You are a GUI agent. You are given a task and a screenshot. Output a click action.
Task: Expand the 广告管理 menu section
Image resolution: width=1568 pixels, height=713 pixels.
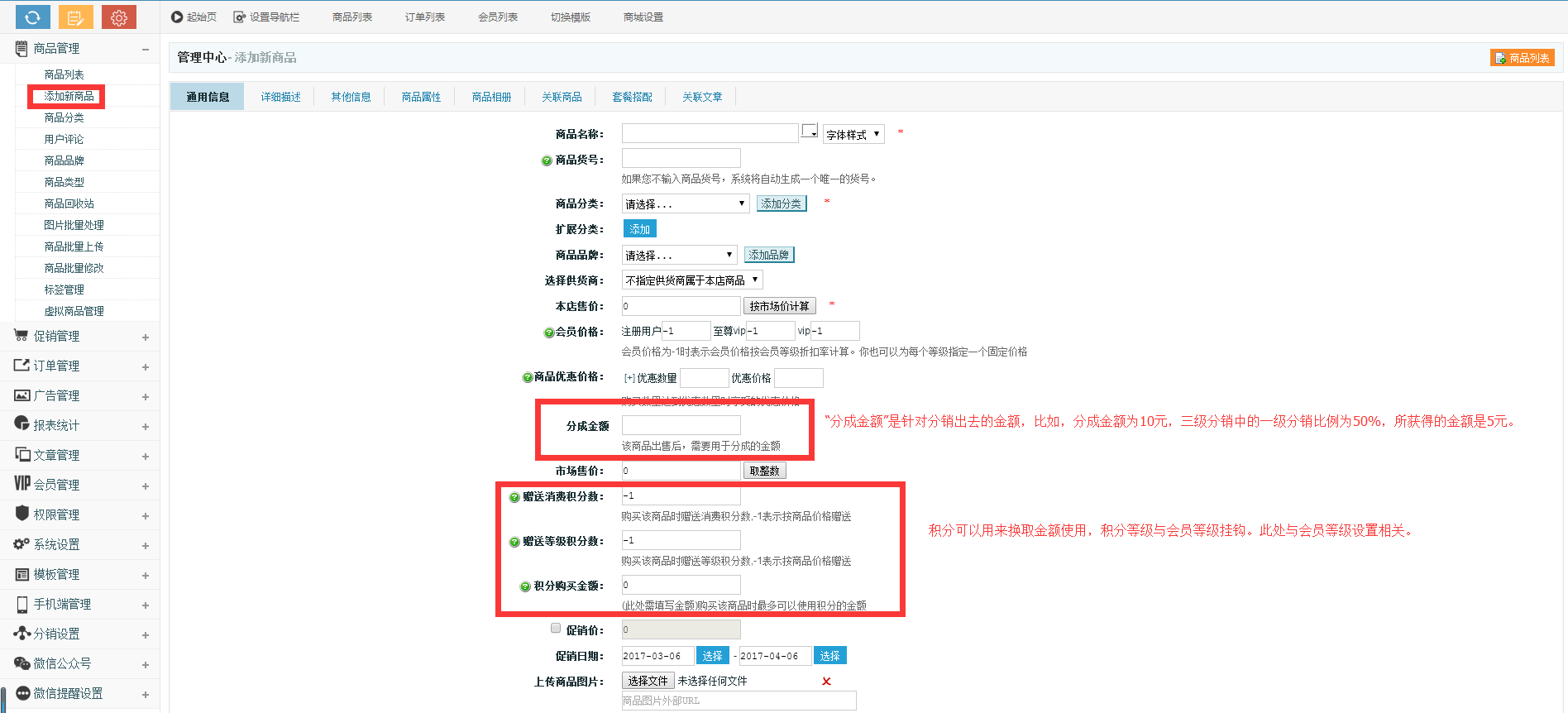click(146, 397)
